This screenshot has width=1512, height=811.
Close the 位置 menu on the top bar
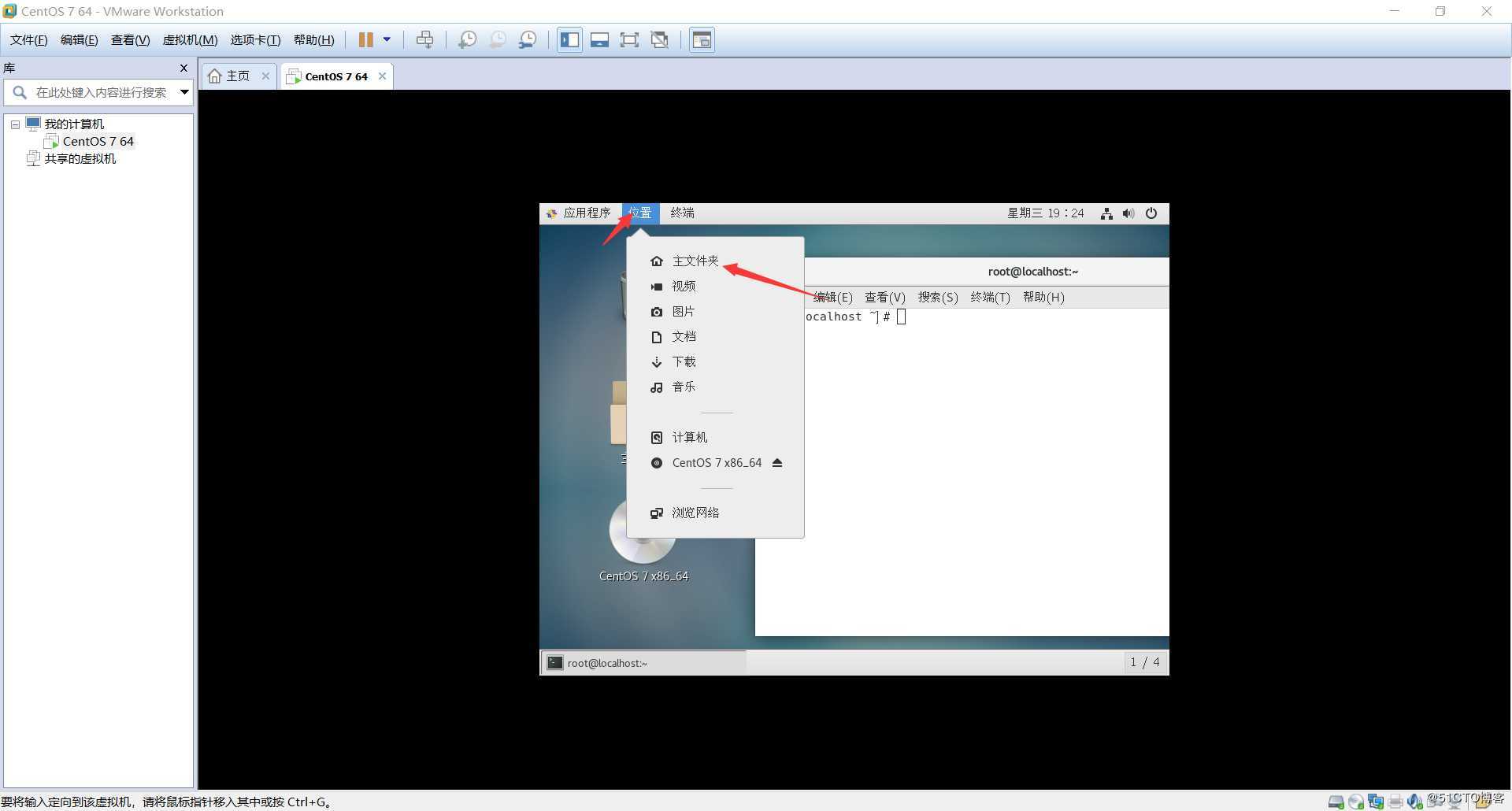click(x=639, y=213)
